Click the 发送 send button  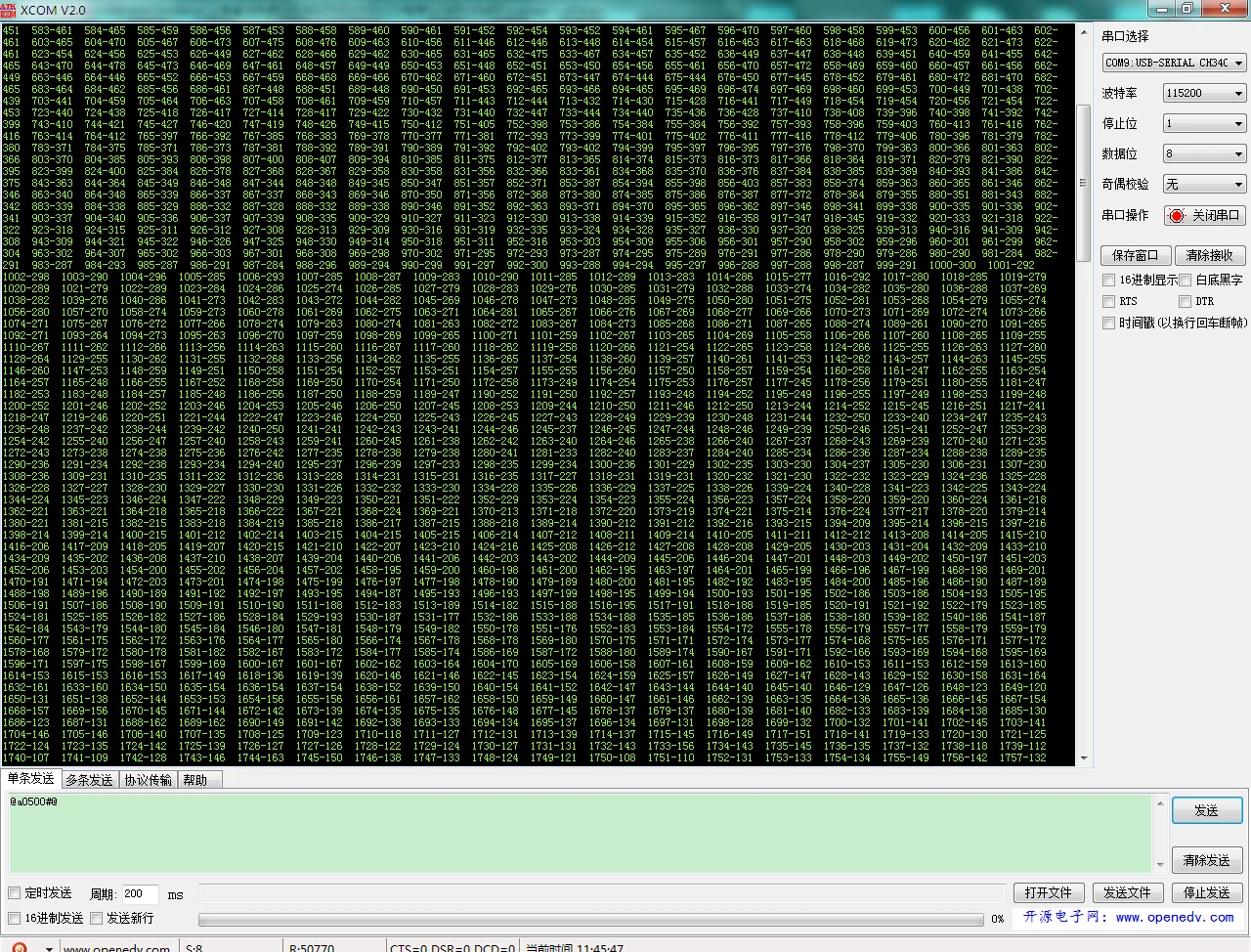pos(1207,810)
